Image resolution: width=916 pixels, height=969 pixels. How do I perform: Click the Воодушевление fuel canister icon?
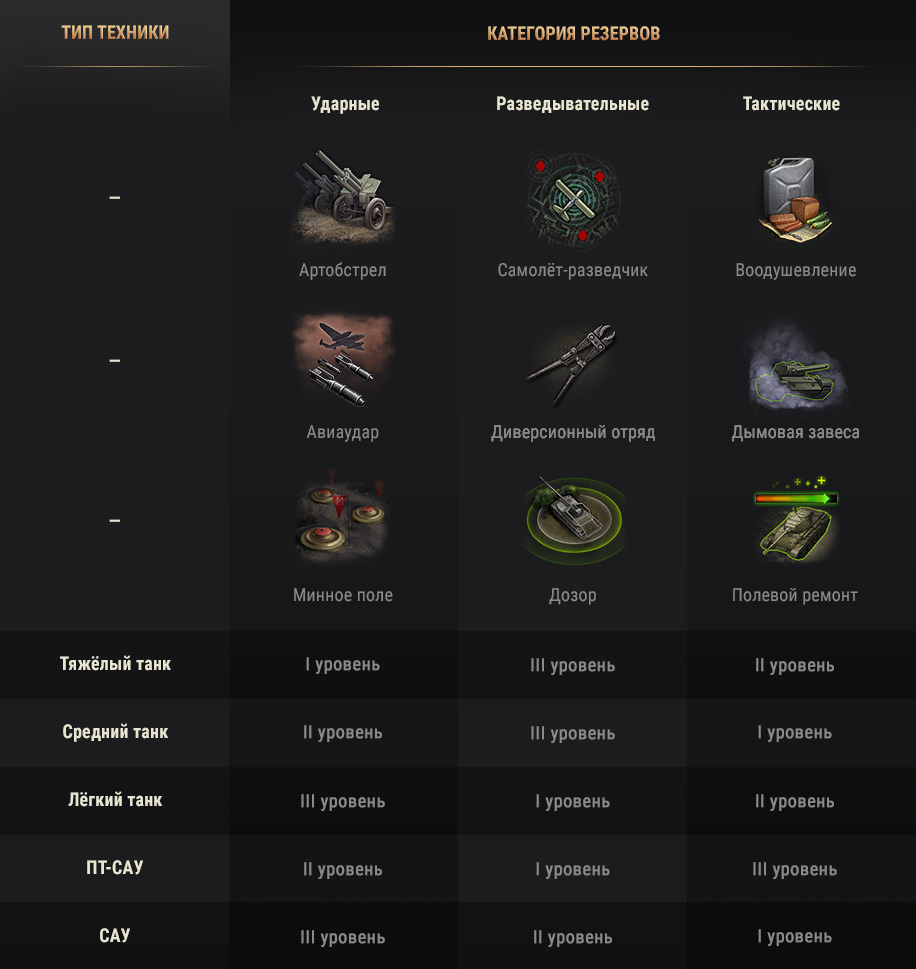pyautogui.click(x=795, y=199)
